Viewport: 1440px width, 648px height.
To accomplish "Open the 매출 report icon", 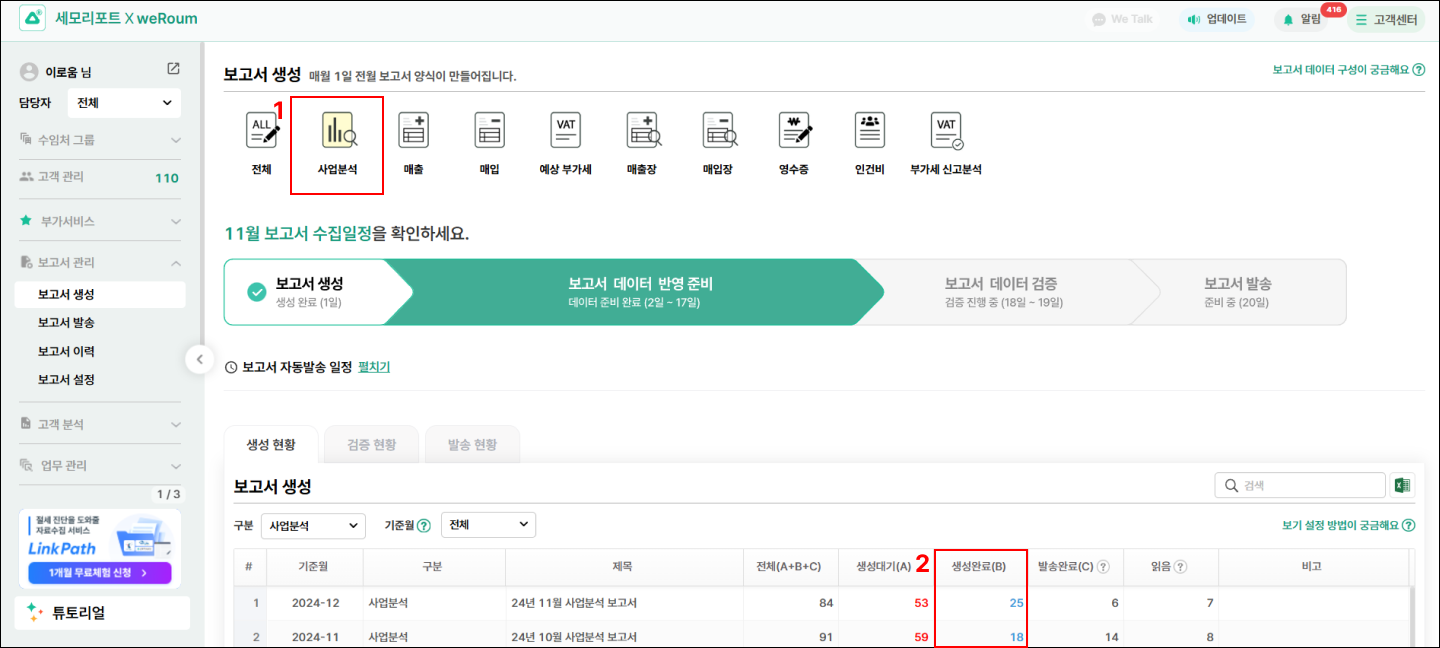I will [x=413, y=132].
